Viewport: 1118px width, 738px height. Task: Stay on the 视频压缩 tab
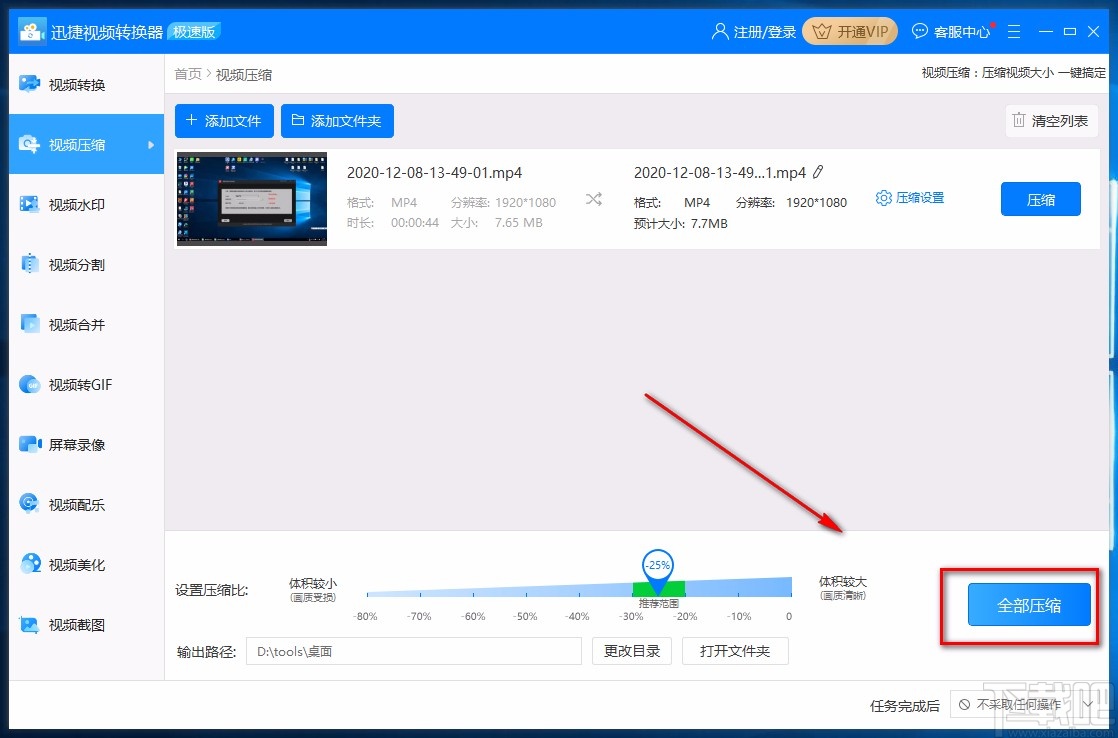(x=77, y=144)
